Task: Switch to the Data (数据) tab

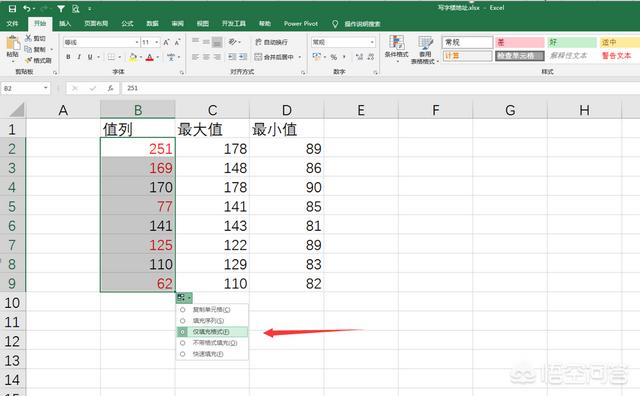Action: tap(152, 24)
